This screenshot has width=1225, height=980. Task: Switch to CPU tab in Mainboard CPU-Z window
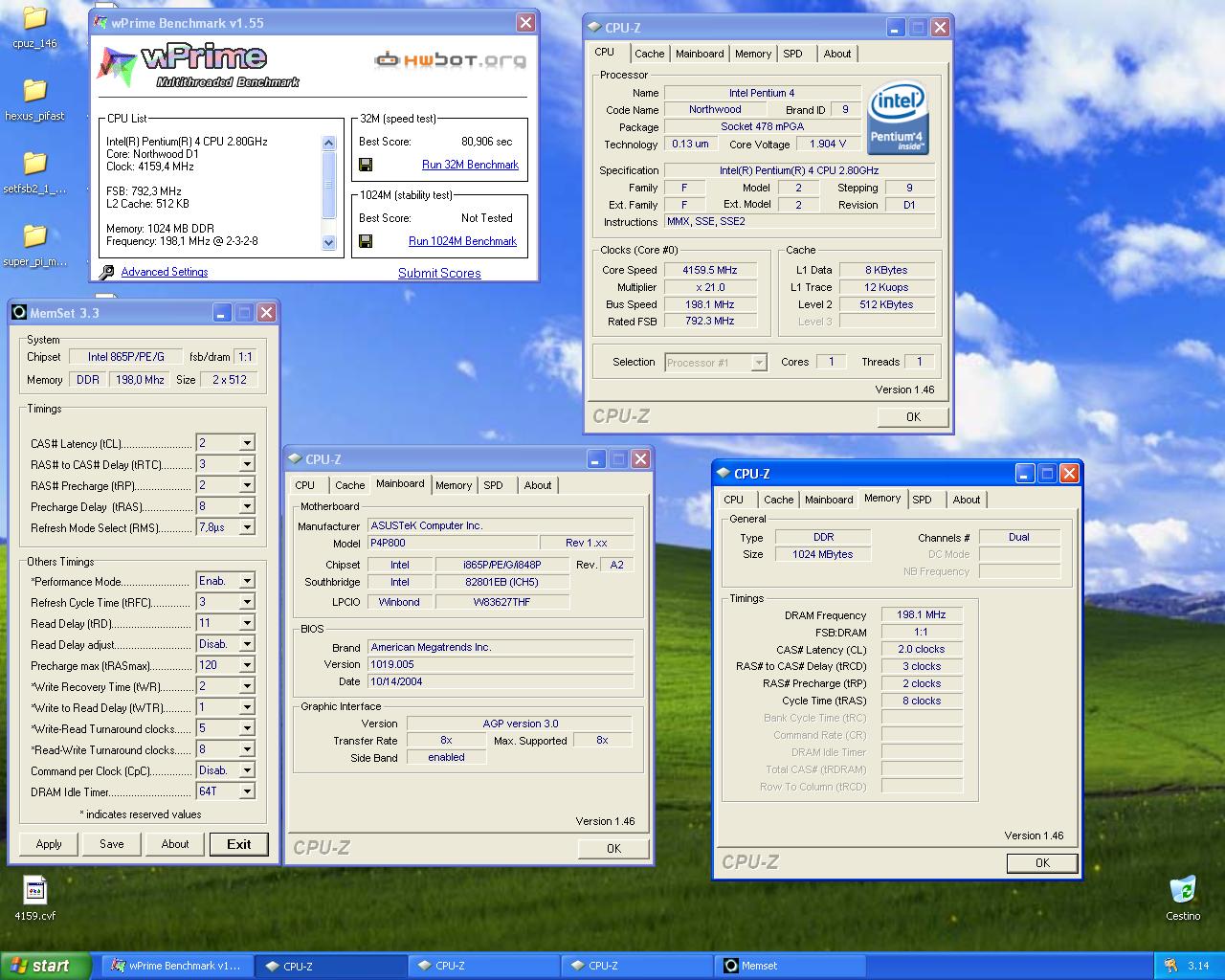click(x=304, y=485)
